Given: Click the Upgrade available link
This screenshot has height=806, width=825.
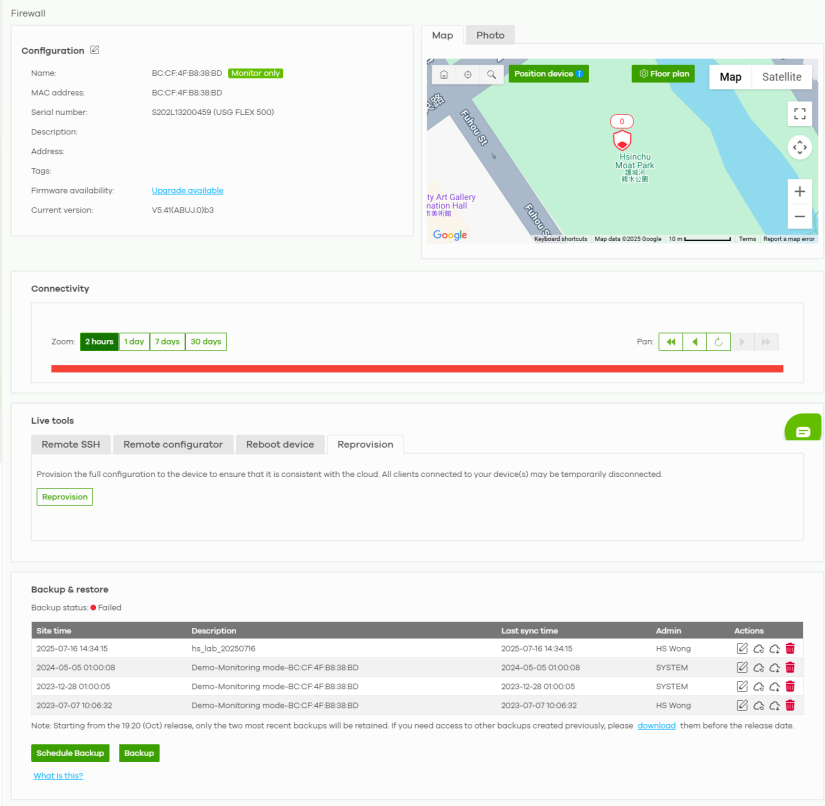Looking at the screenshot, I should point(187,191).
